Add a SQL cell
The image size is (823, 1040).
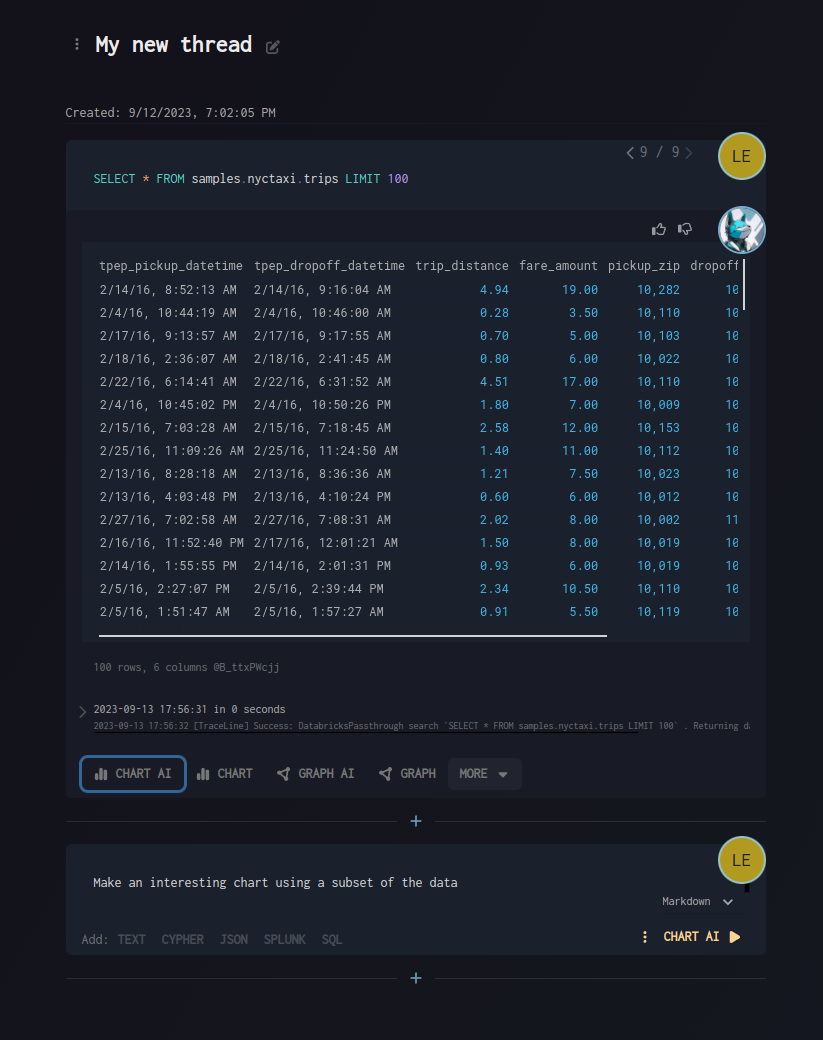[332, 940]
